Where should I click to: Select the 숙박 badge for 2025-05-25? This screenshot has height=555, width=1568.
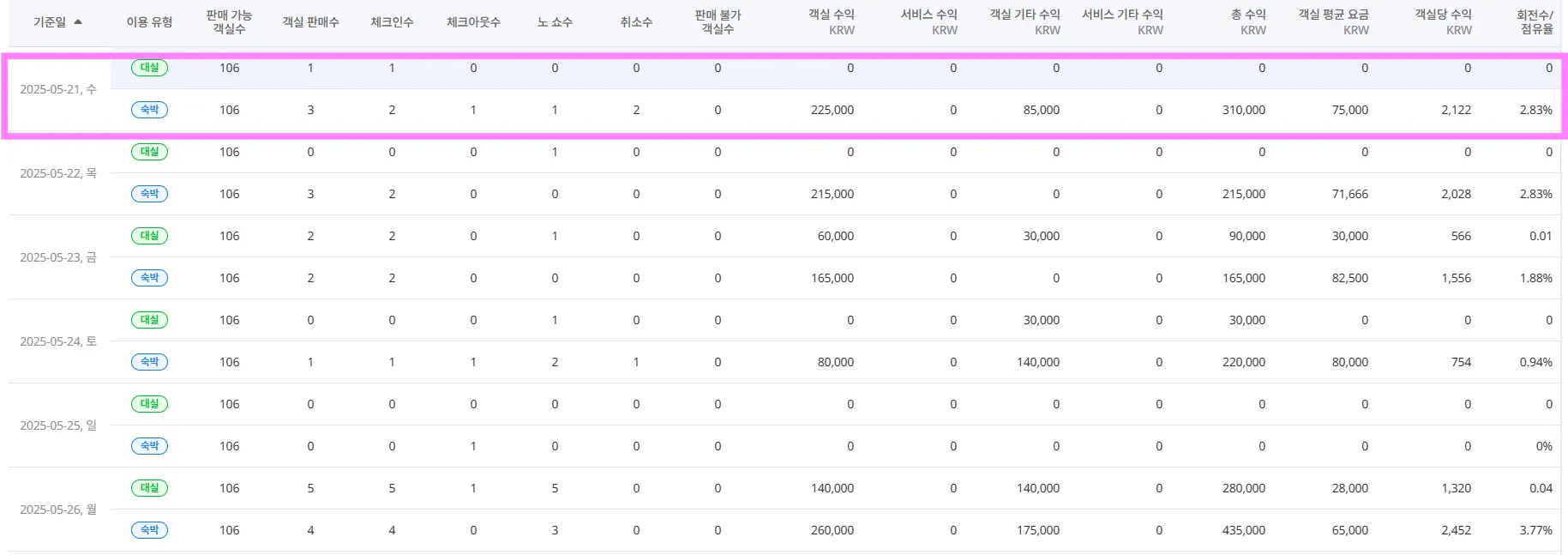(149, 446)
